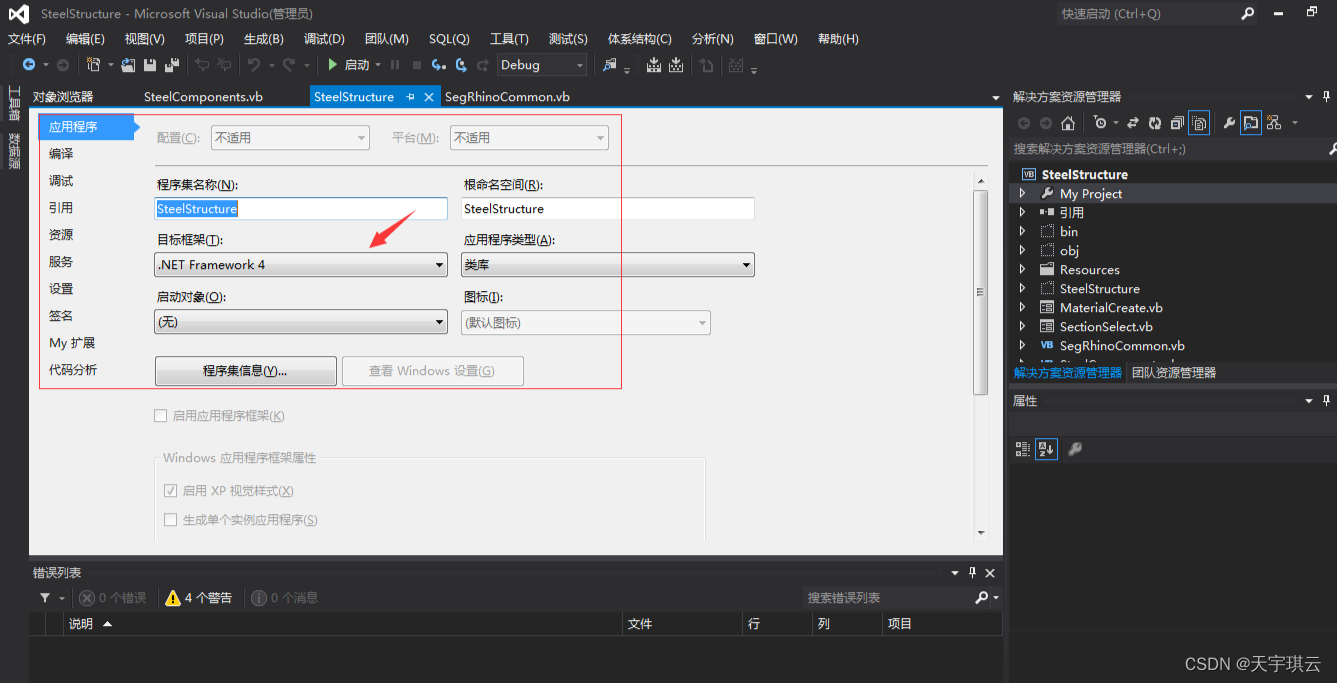Open the 目标框架 .NET Framework 4 dropdown
The width and height of the screenshot is (1337, 683).
(301, 265)
